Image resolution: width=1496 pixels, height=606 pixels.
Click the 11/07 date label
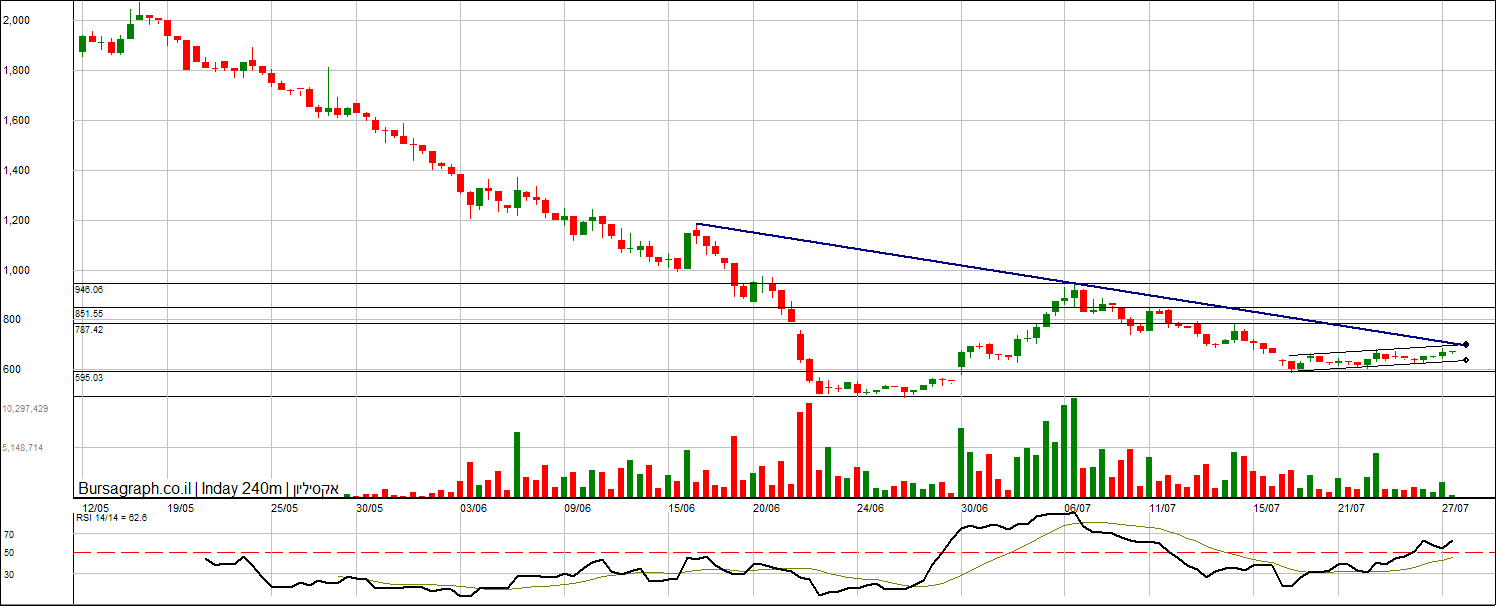pyautogui.click(x=1162, y=508)
